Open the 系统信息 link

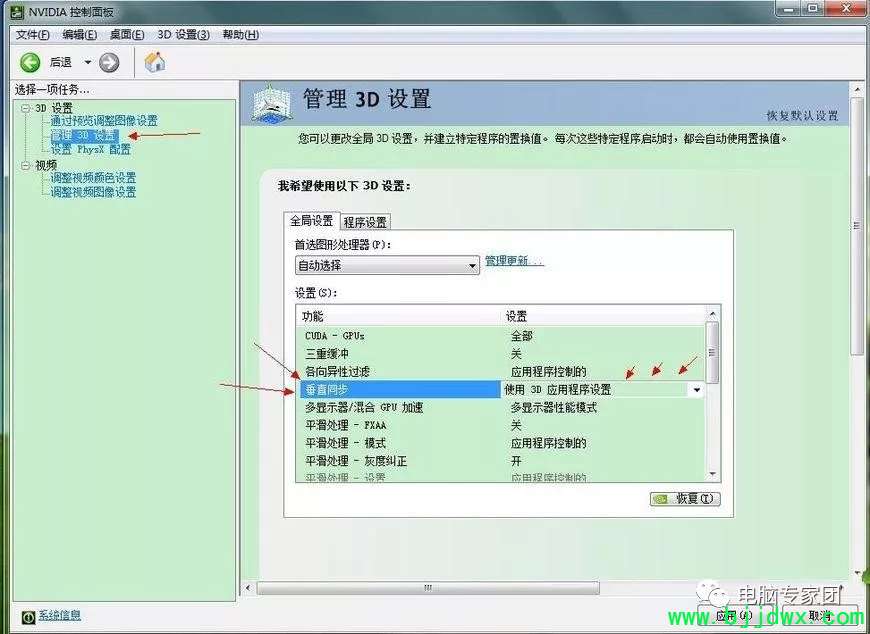(59, 615)
